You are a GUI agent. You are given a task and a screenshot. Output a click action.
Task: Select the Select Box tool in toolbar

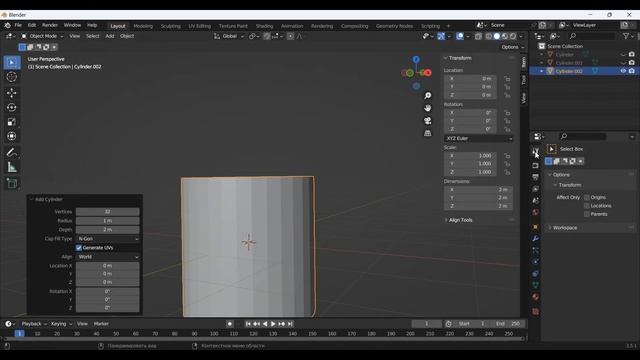[x=12, y=62]
